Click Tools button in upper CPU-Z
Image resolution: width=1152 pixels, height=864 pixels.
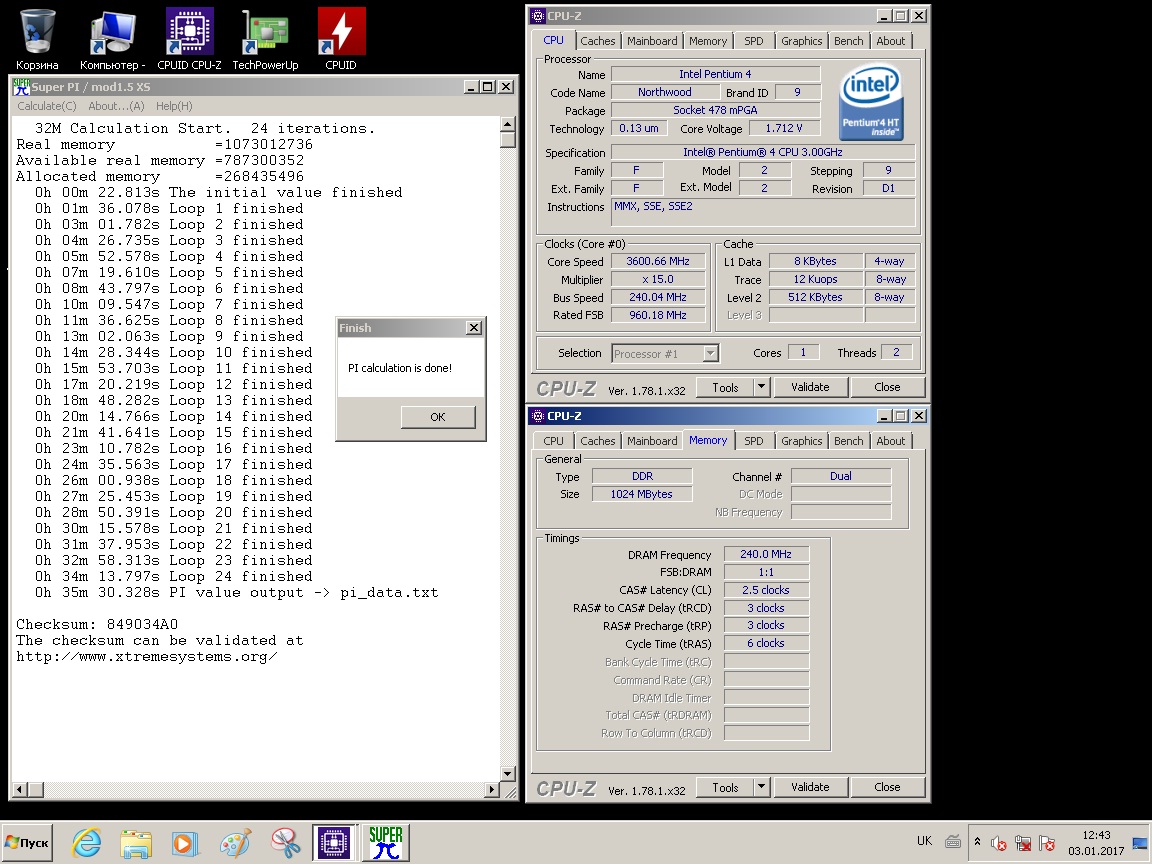pos(724,387)
